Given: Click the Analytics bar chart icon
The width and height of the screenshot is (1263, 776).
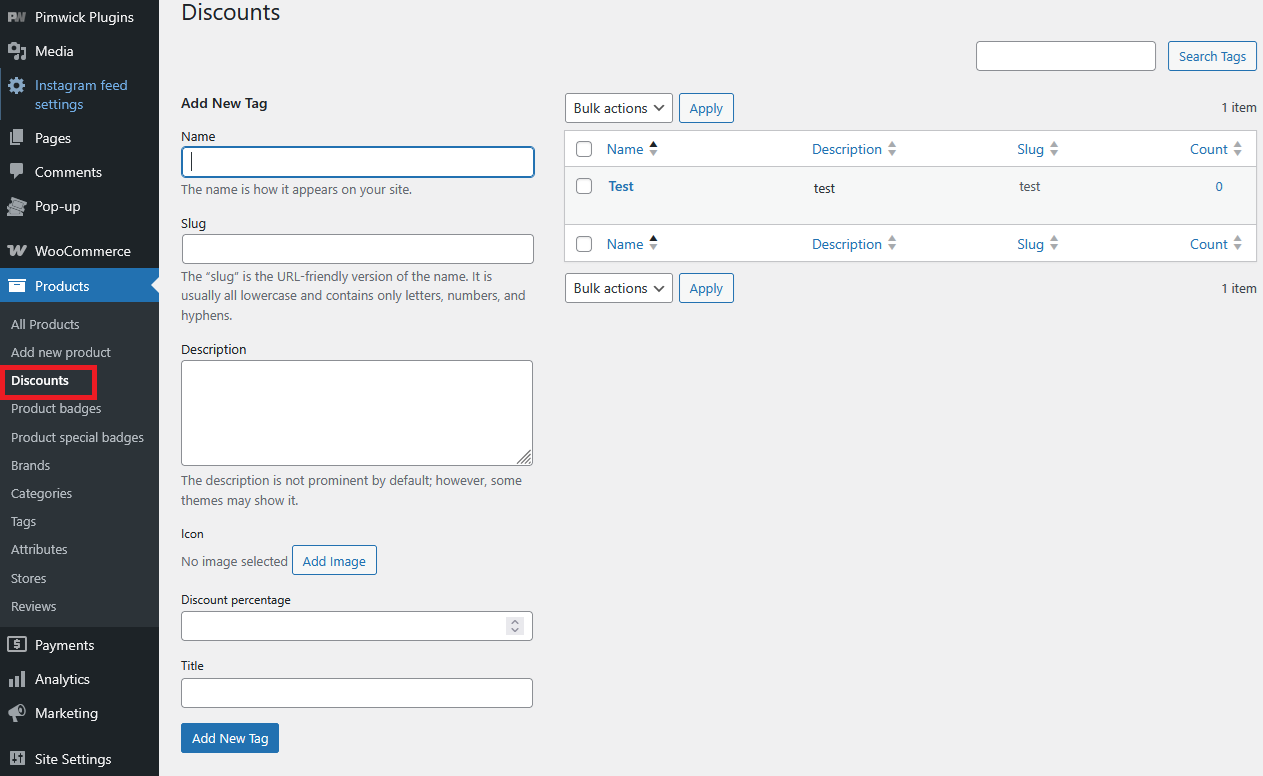Looking at the screenshot, I should point(16,679).
